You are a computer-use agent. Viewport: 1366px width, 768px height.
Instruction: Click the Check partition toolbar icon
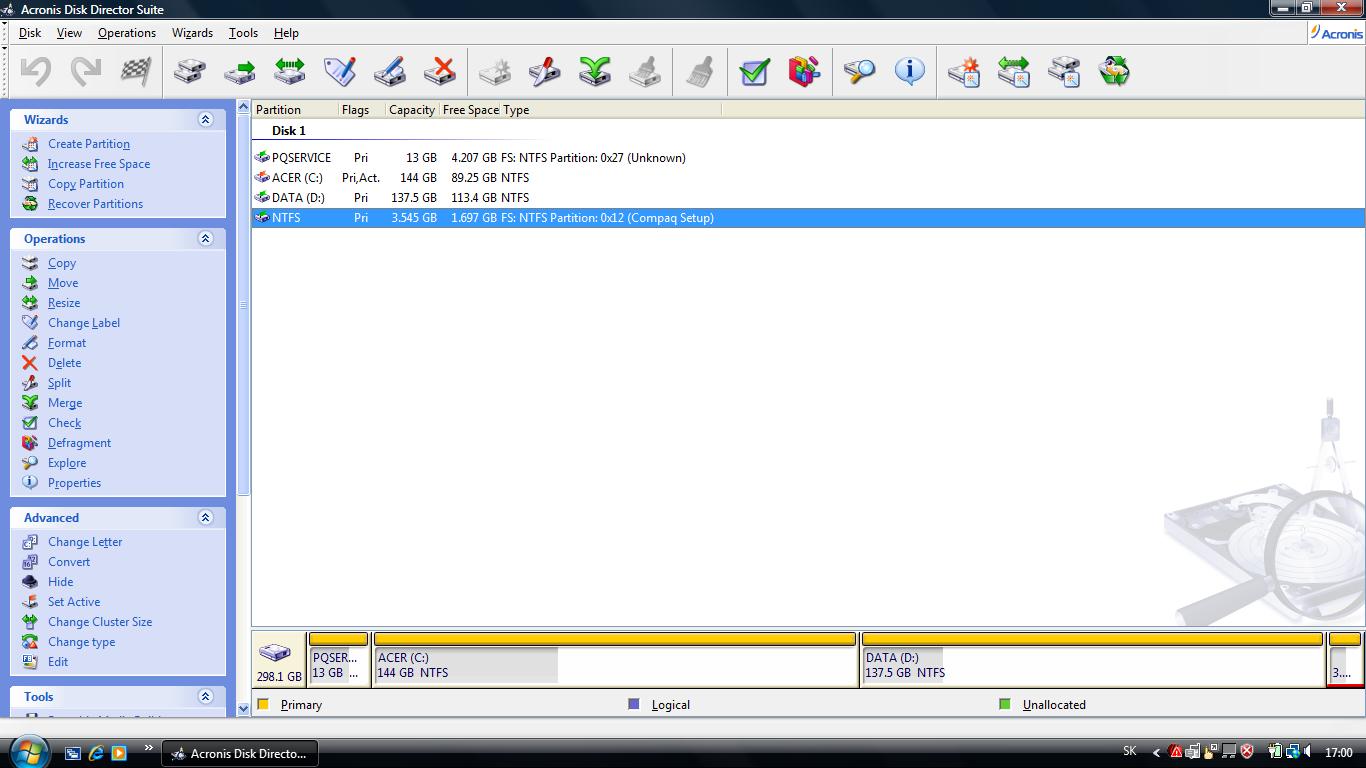pos(755,71)
